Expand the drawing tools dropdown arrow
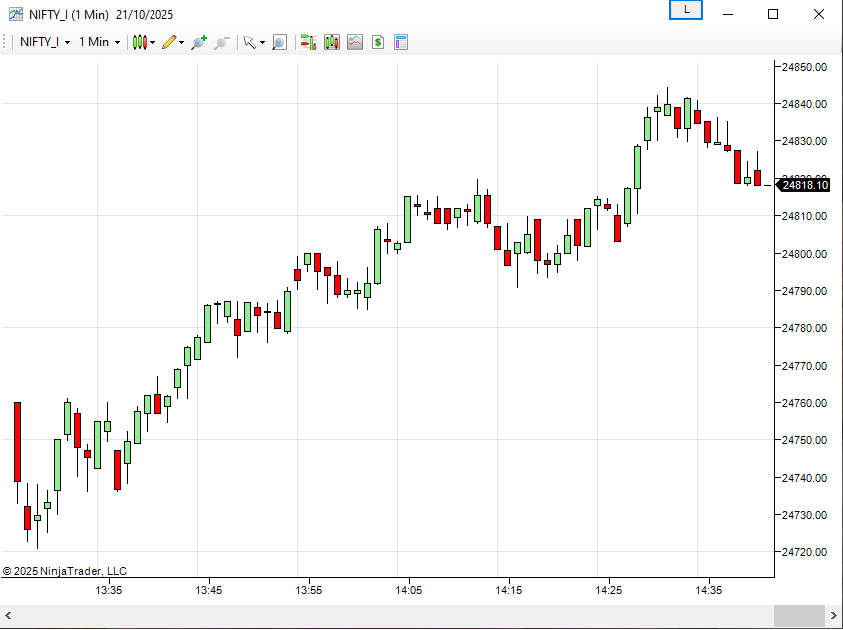 pyautogui.click(x=181, y=43)
